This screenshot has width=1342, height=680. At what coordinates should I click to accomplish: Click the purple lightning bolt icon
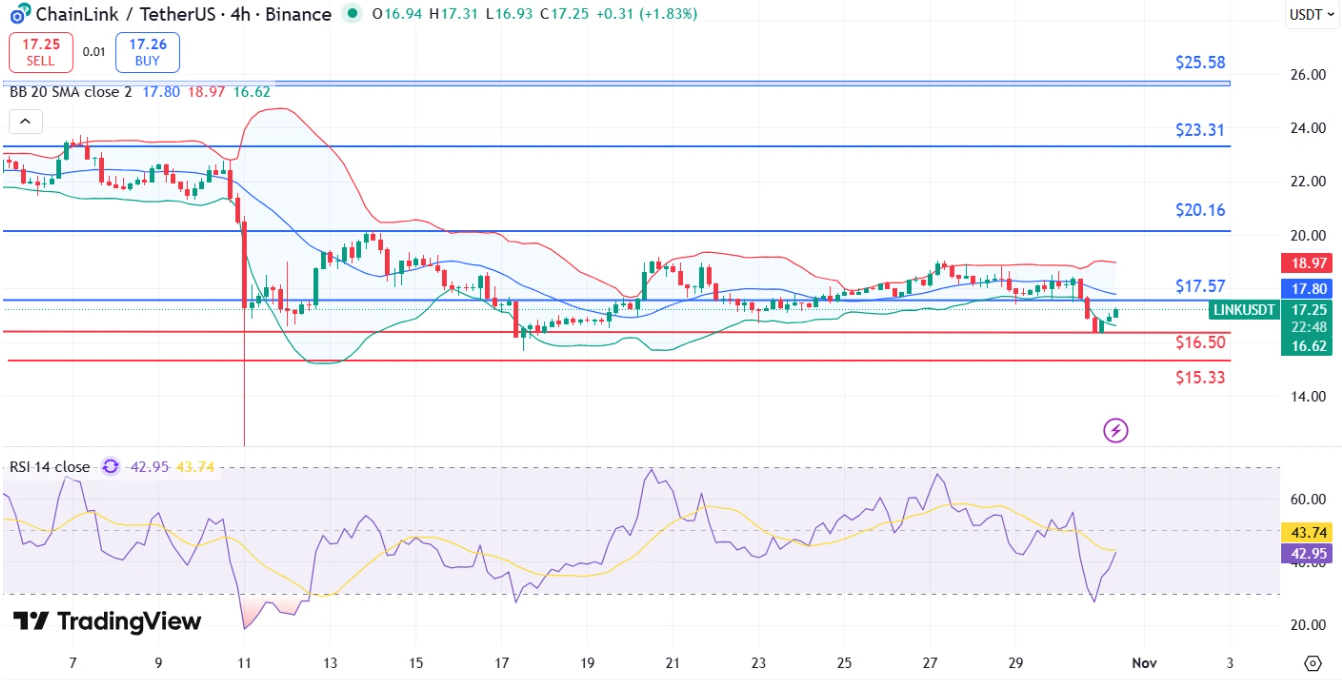pyautogui.click(x=1115, y=431)
